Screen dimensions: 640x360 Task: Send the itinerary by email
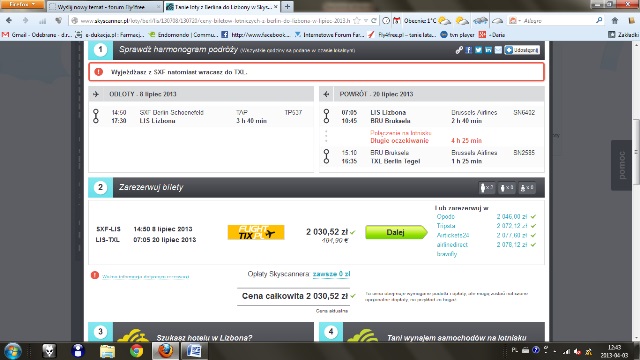(x=498, y=50)
